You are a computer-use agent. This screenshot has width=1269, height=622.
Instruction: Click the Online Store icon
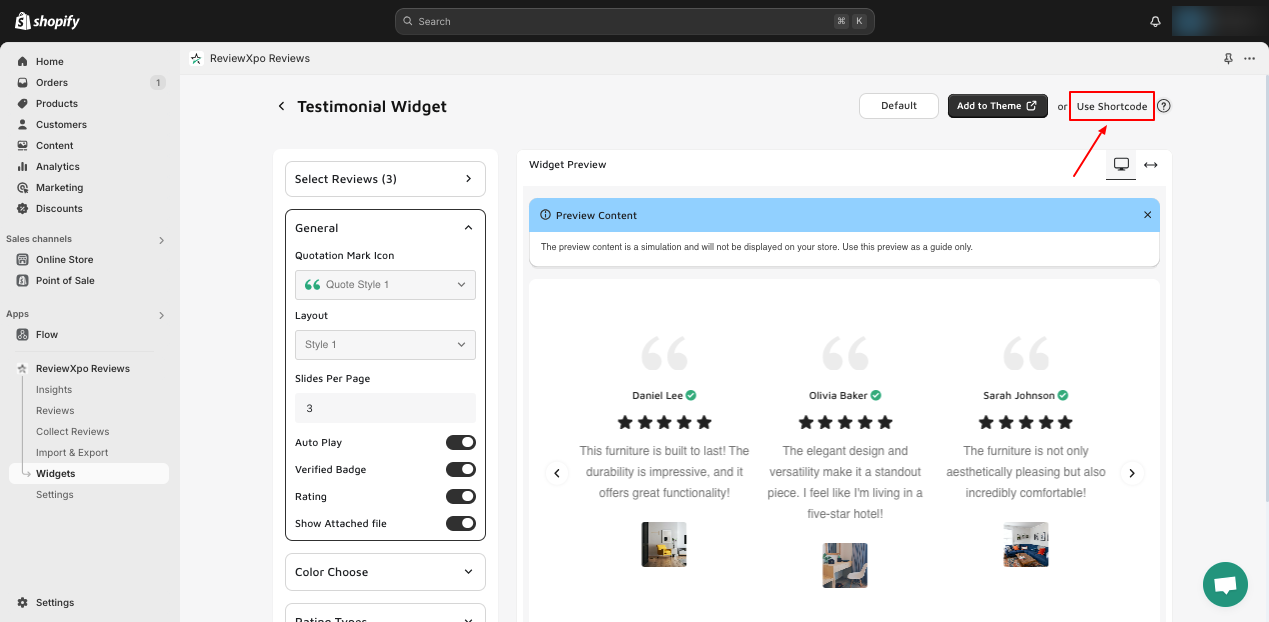(22, 260)
